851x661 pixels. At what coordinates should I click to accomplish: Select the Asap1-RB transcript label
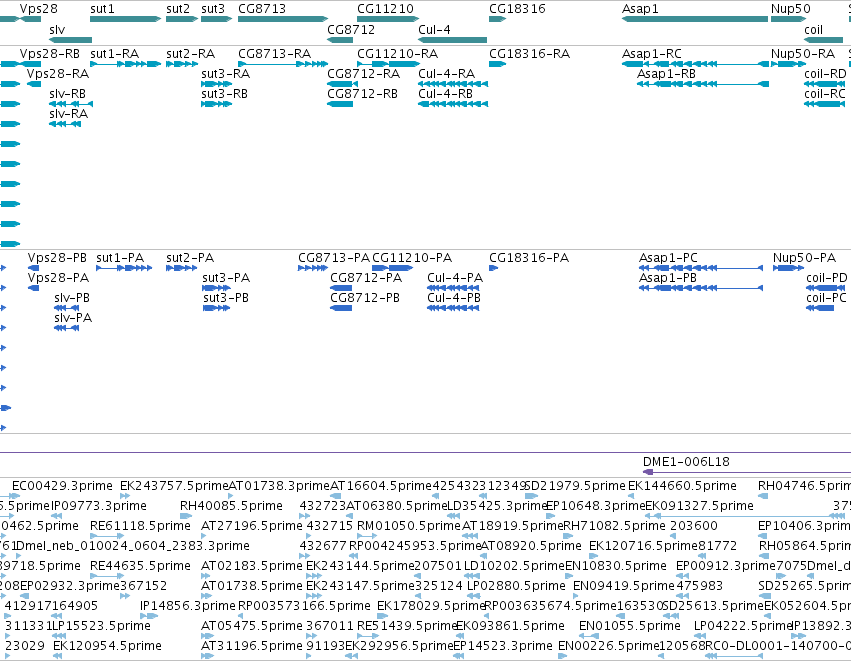(x=666, y=74)
